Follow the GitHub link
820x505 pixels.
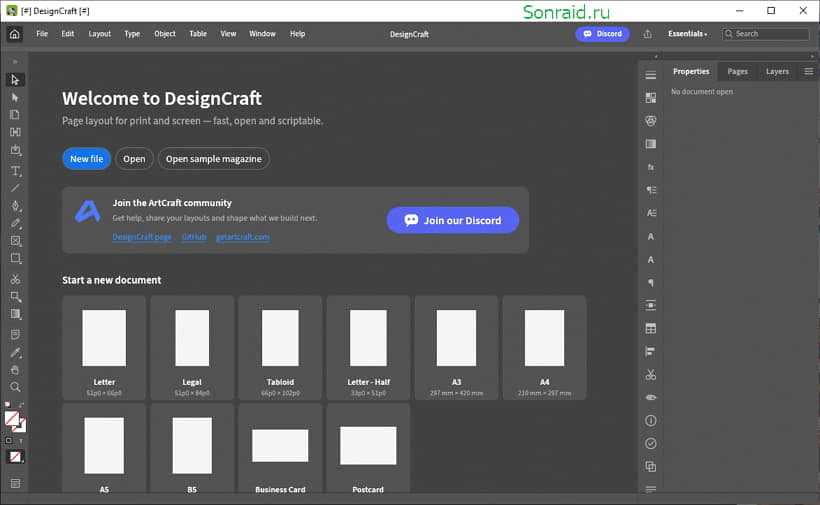[x=194, y=237]
